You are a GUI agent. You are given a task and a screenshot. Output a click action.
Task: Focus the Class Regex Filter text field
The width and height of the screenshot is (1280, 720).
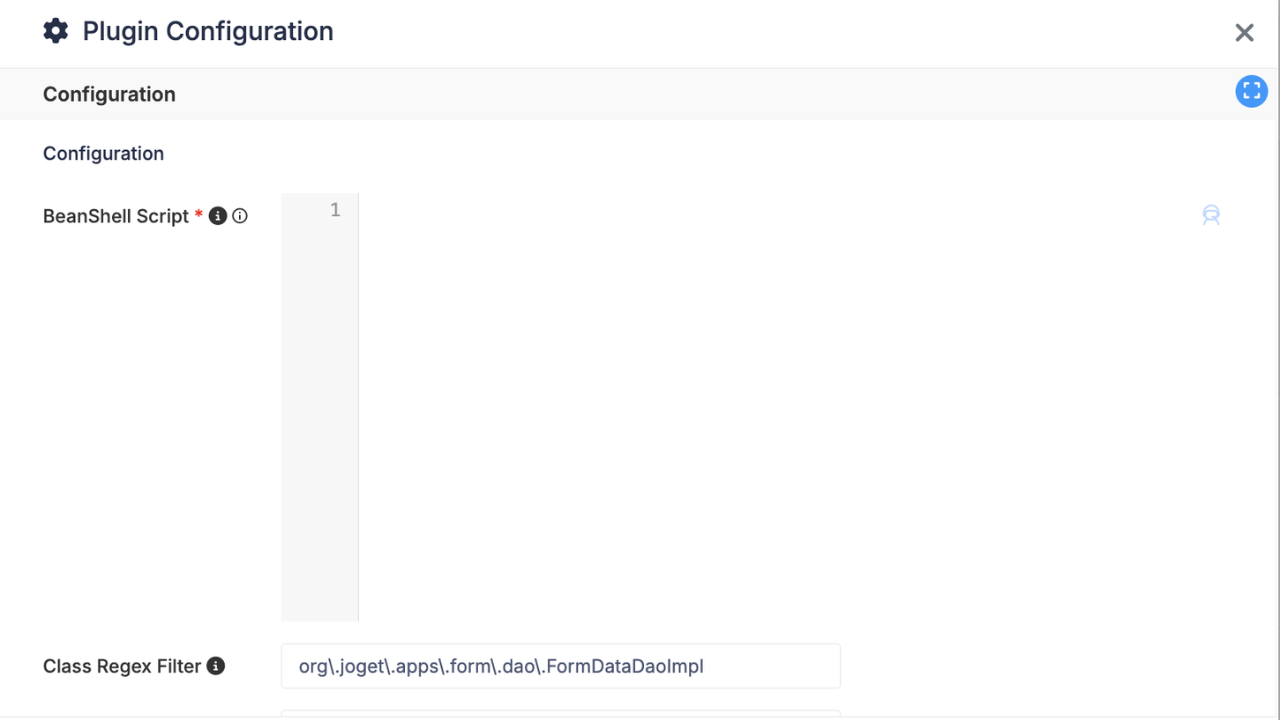coord(561,666)
